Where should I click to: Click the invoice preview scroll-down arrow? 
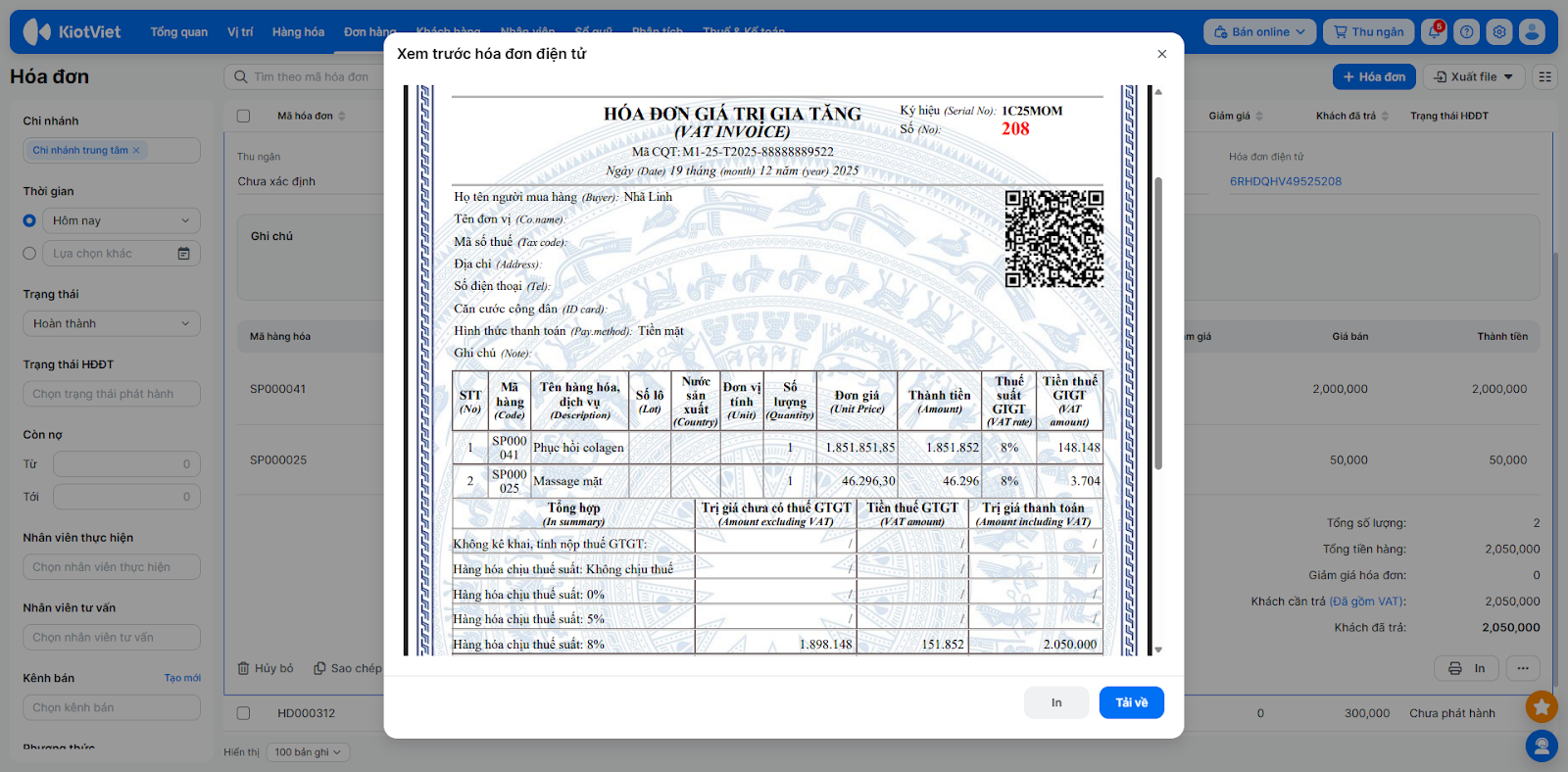(x=1158, y=650)
